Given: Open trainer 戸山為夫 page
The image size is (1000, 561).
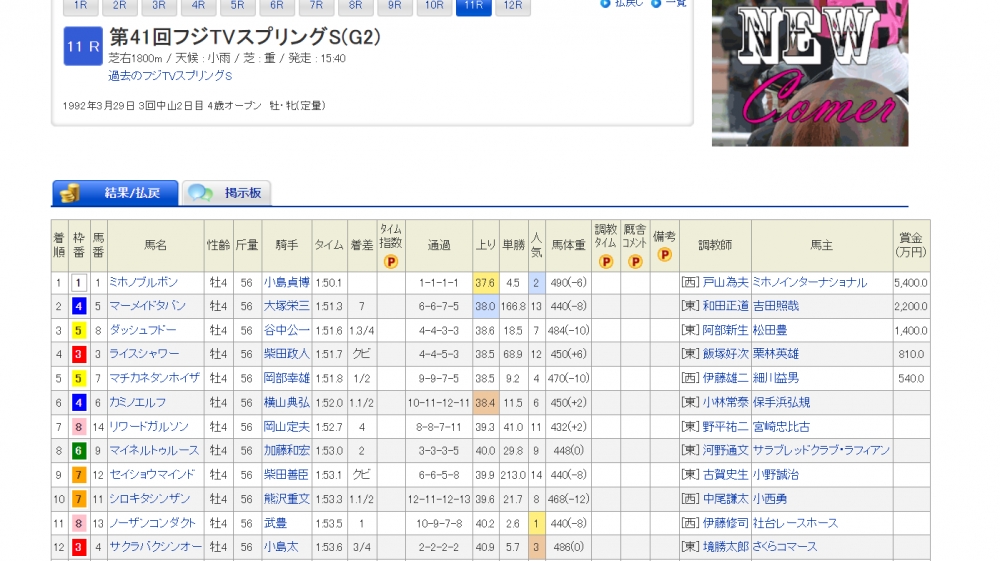Looking at the screenshot, I should tap(726, 282).
